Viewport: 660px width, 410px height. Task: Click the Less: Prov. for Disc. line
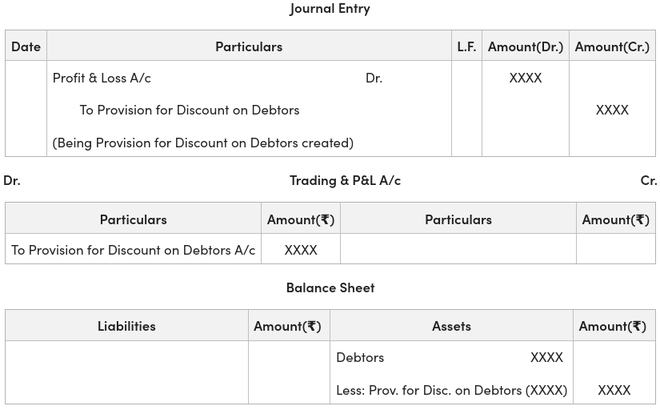(x=452, y=390)
